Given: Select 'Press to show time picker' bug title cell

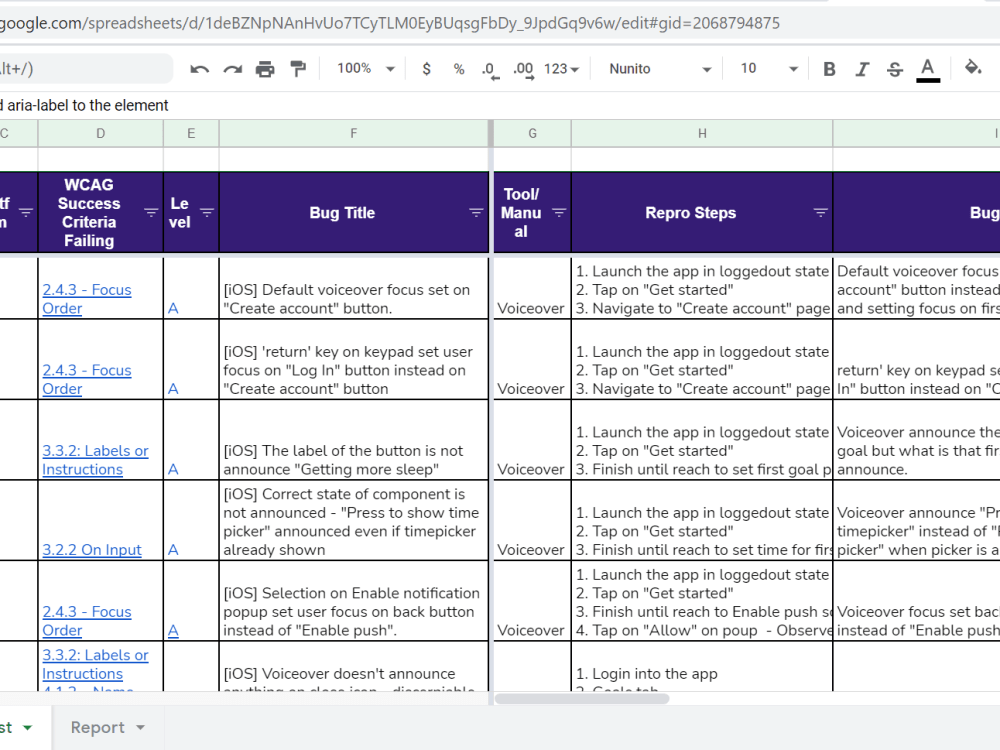Looking at the screenshot, I should point(354,520).
